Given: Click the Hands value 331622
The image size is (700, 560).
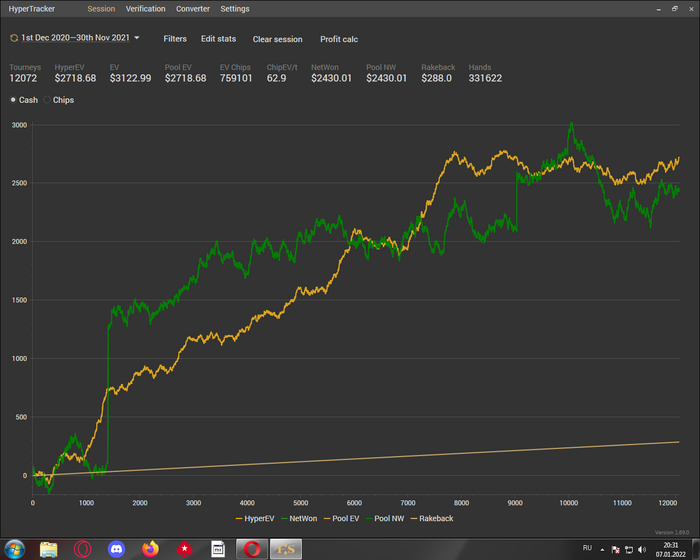Looking at the screenshot, I should point(485,78).
